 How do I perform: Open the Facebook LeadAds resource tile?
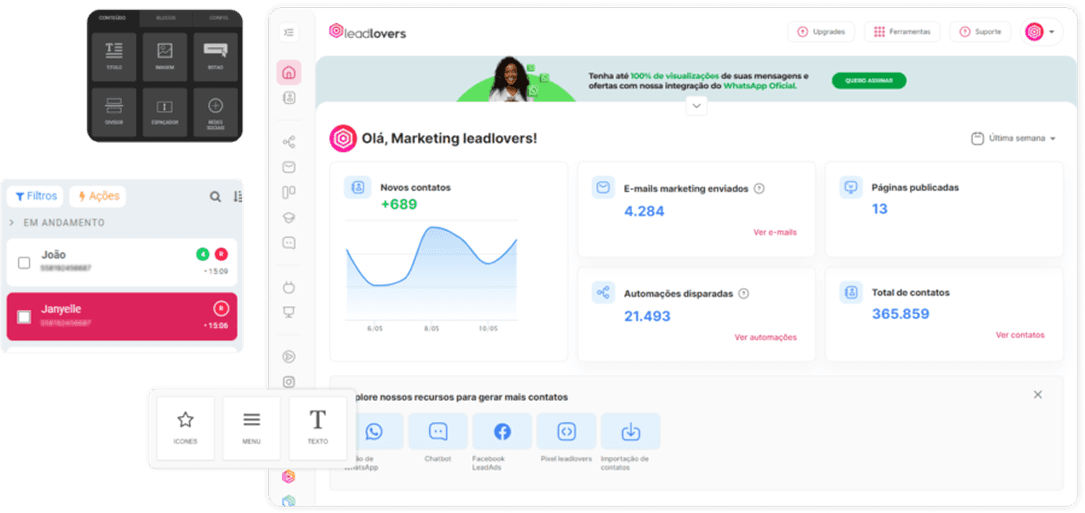tap(502, 431)
